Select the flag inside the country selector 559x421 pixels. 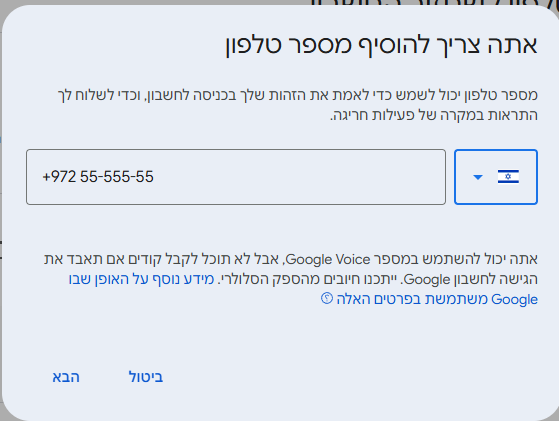[508, 177]
